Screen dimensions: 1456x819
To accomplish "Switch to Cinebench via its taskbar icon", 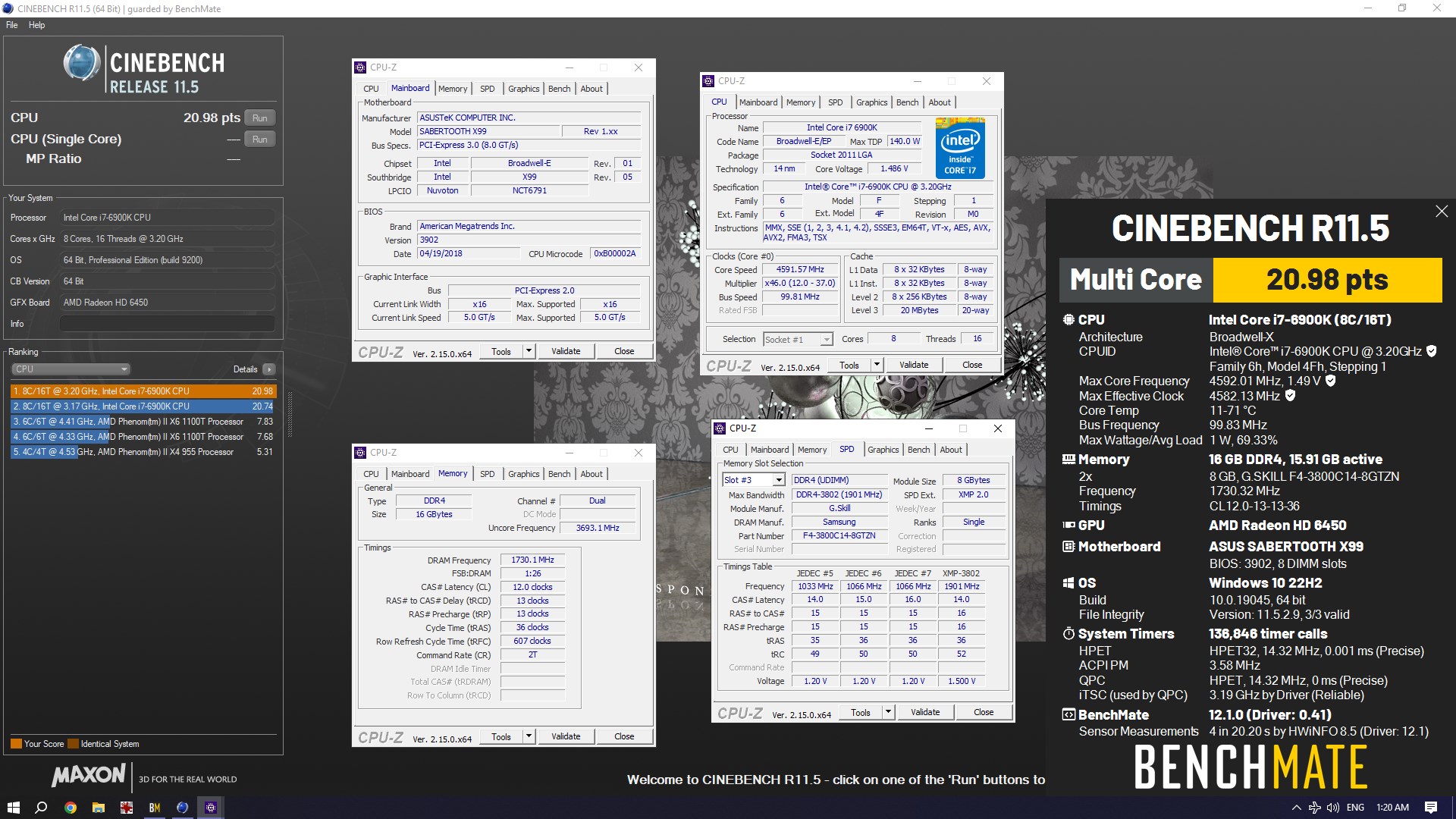I will (x=182, y=808).
